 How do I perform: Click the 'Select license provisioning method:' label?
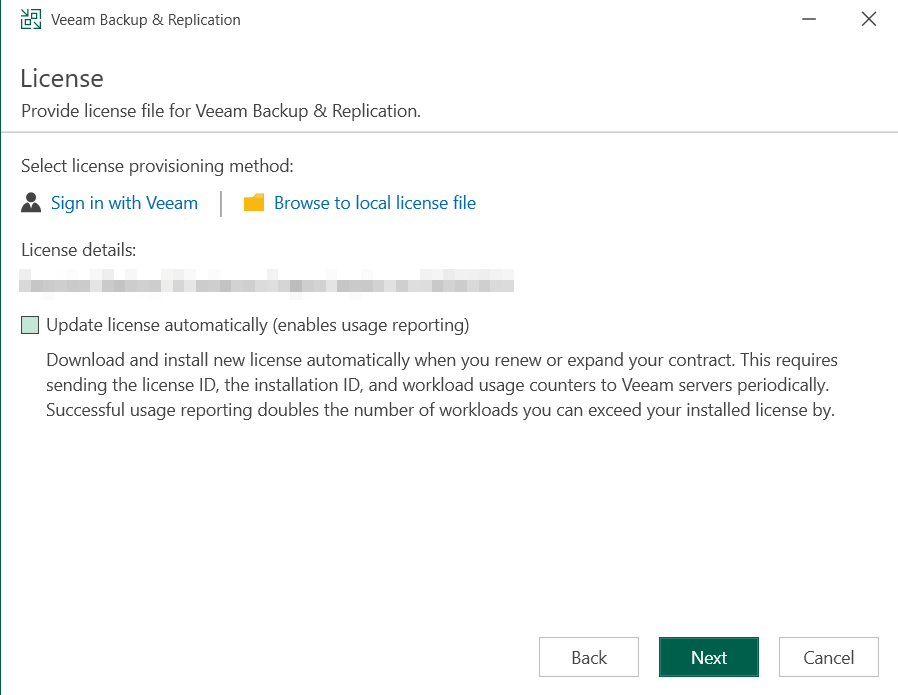(157, 166)
